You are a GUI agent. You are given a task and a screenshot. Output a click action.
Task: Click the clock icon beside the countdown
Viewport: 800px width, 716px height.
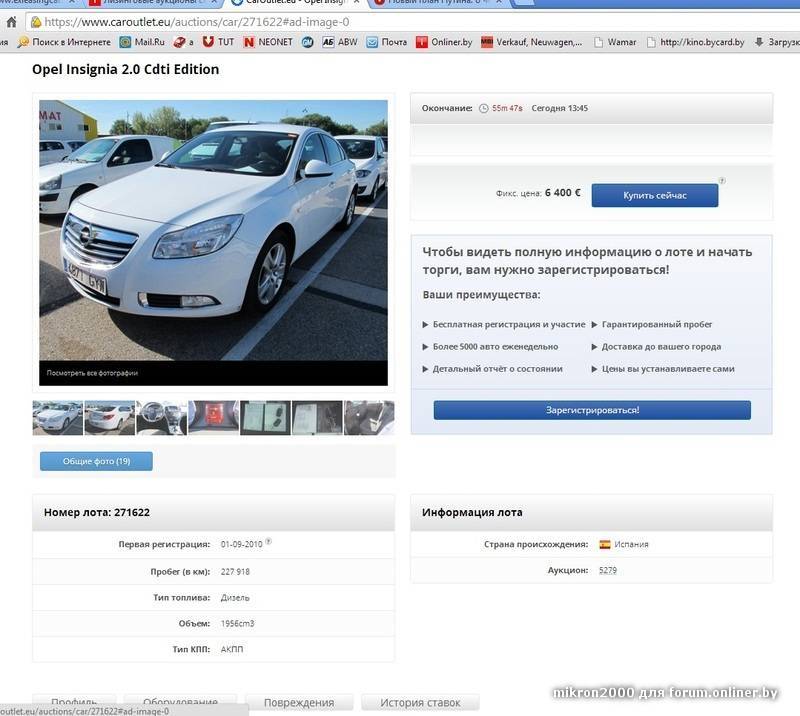click(483, 108)
